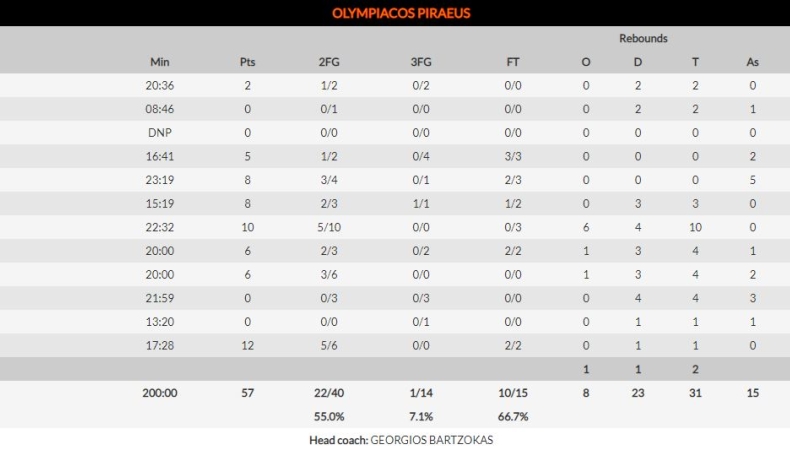Click the As column header
This screenshot has width=790, height=450.
point(752,62)
